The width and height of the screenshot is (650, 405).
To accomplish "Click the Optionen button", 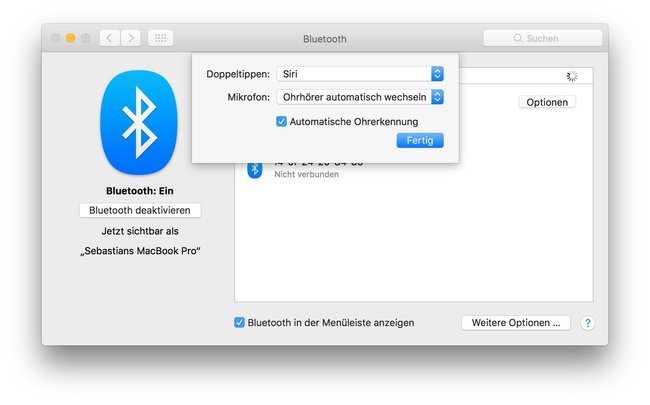I will tap(547, 102).
